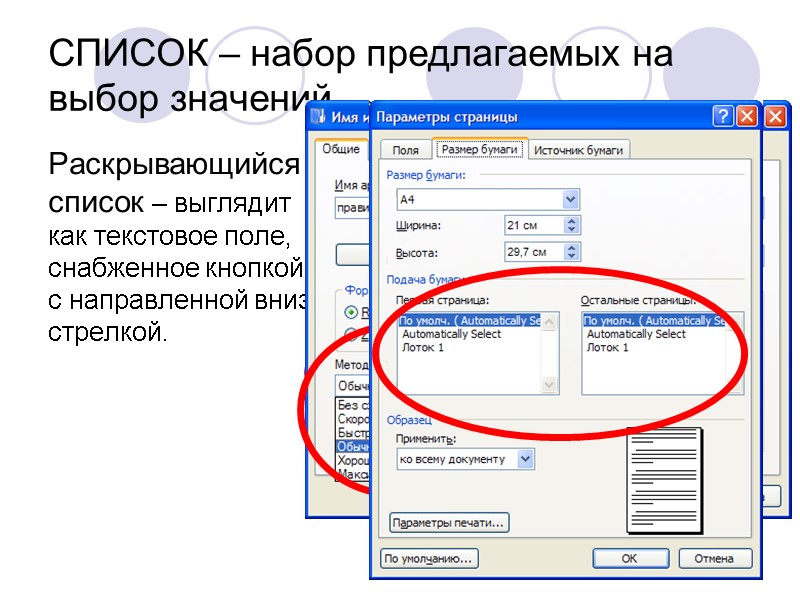This screenshot has width=800, height=600.
Task: Click the По умолчанию button
Action: click(x=428, y=559)
